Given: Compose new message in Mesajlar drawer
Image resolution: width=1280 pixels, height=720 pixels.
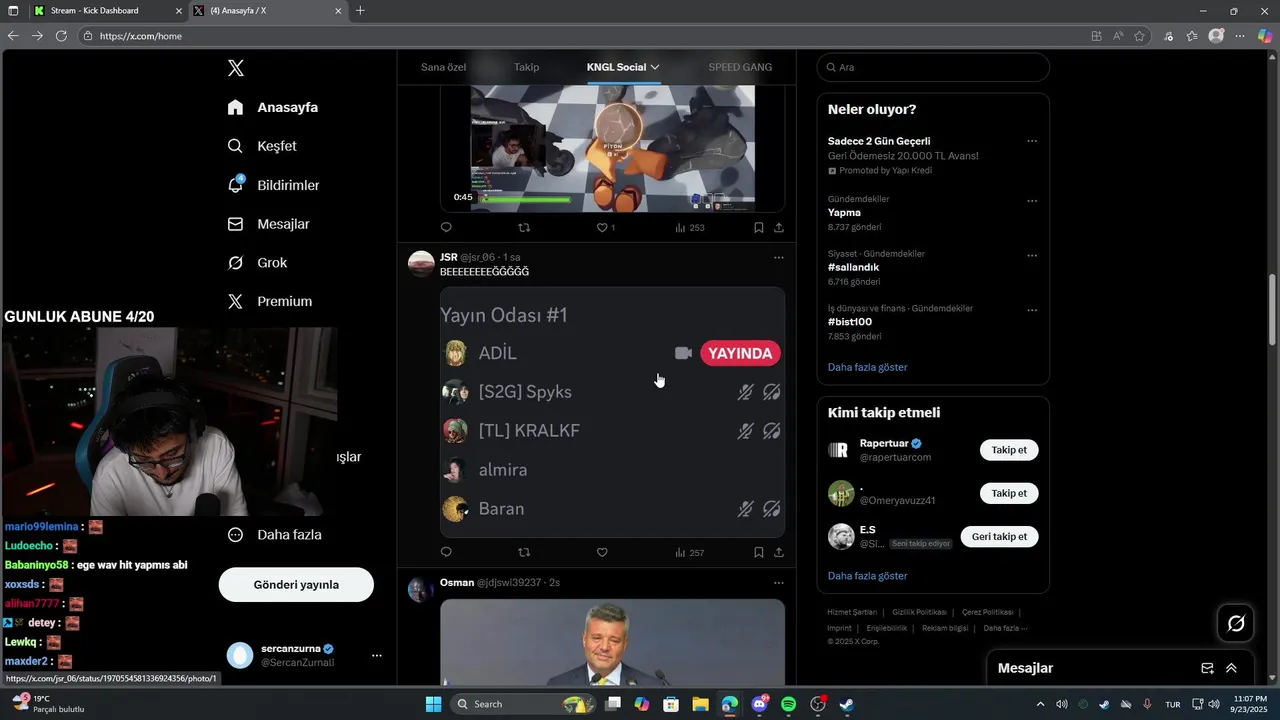Looking at the screenshot, I should tap(1207, 668).
